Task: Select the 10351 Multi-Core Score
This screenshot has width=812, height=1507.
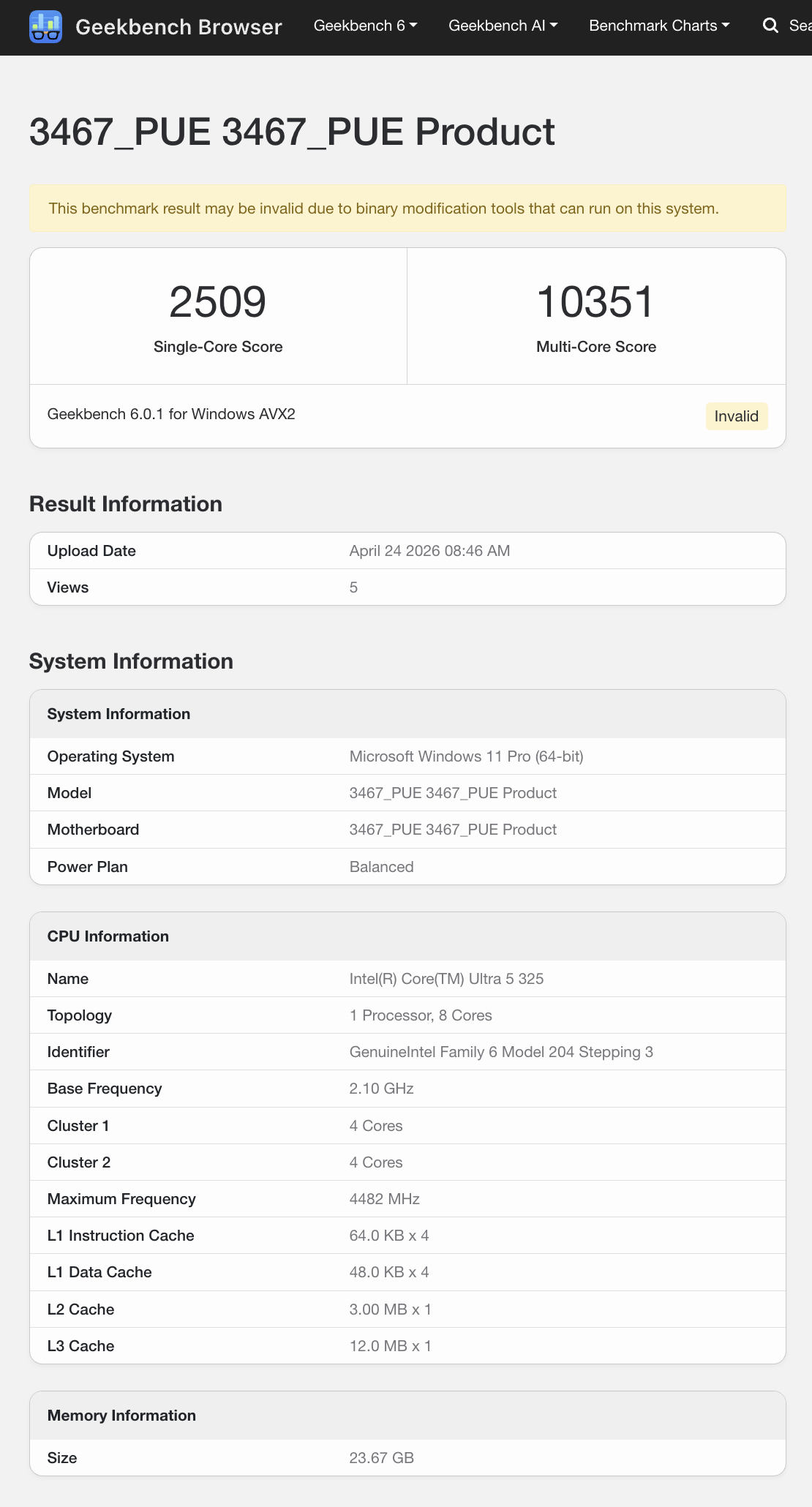Action: [595, 302]
